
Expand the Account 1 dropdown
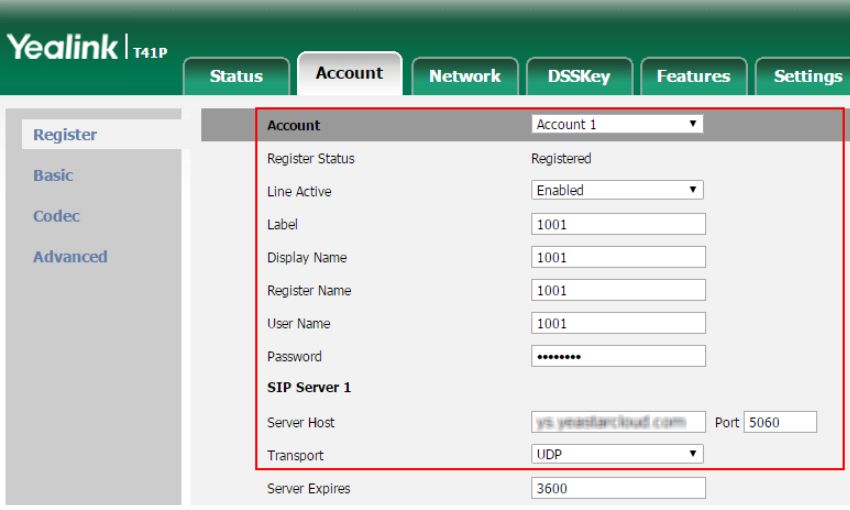(x=617, y=124)
